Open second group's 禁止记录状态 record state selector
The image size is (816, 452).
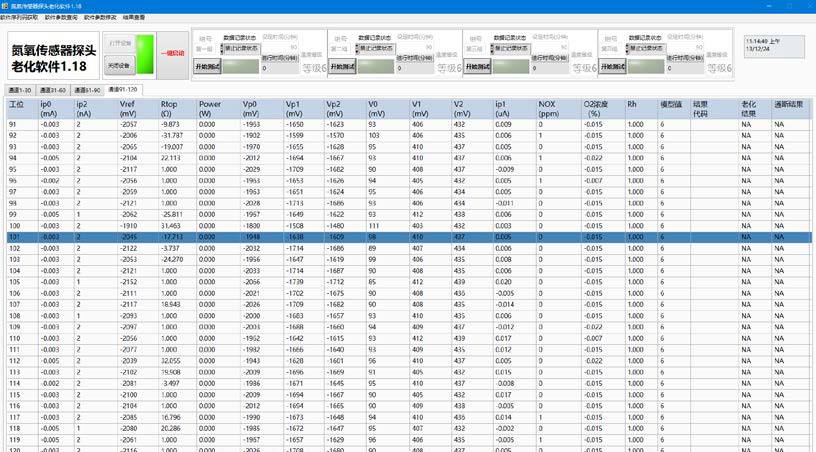378,48
